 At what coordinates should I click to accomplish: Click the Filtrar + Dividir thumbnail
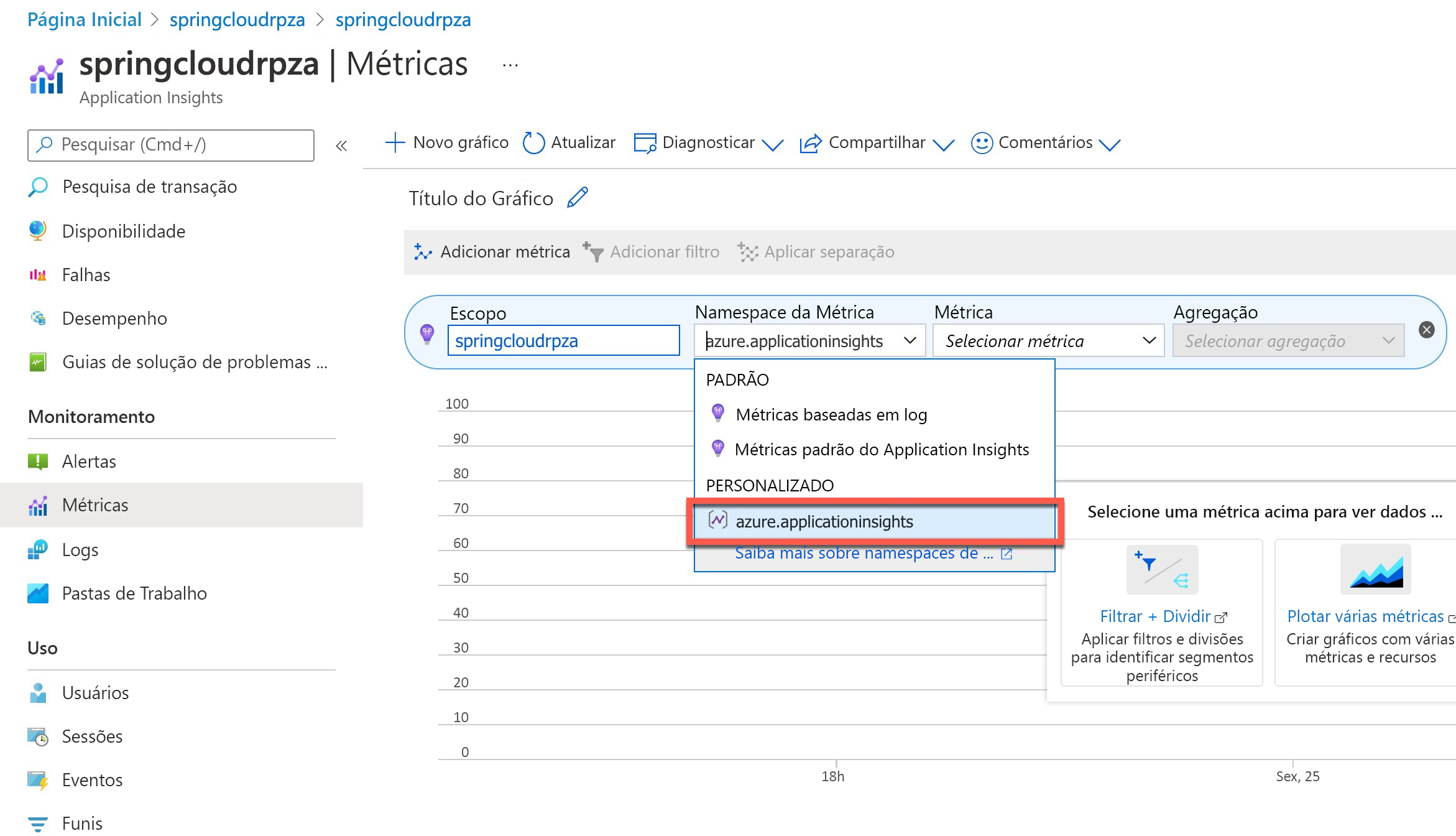click(x=1162, y=570)
